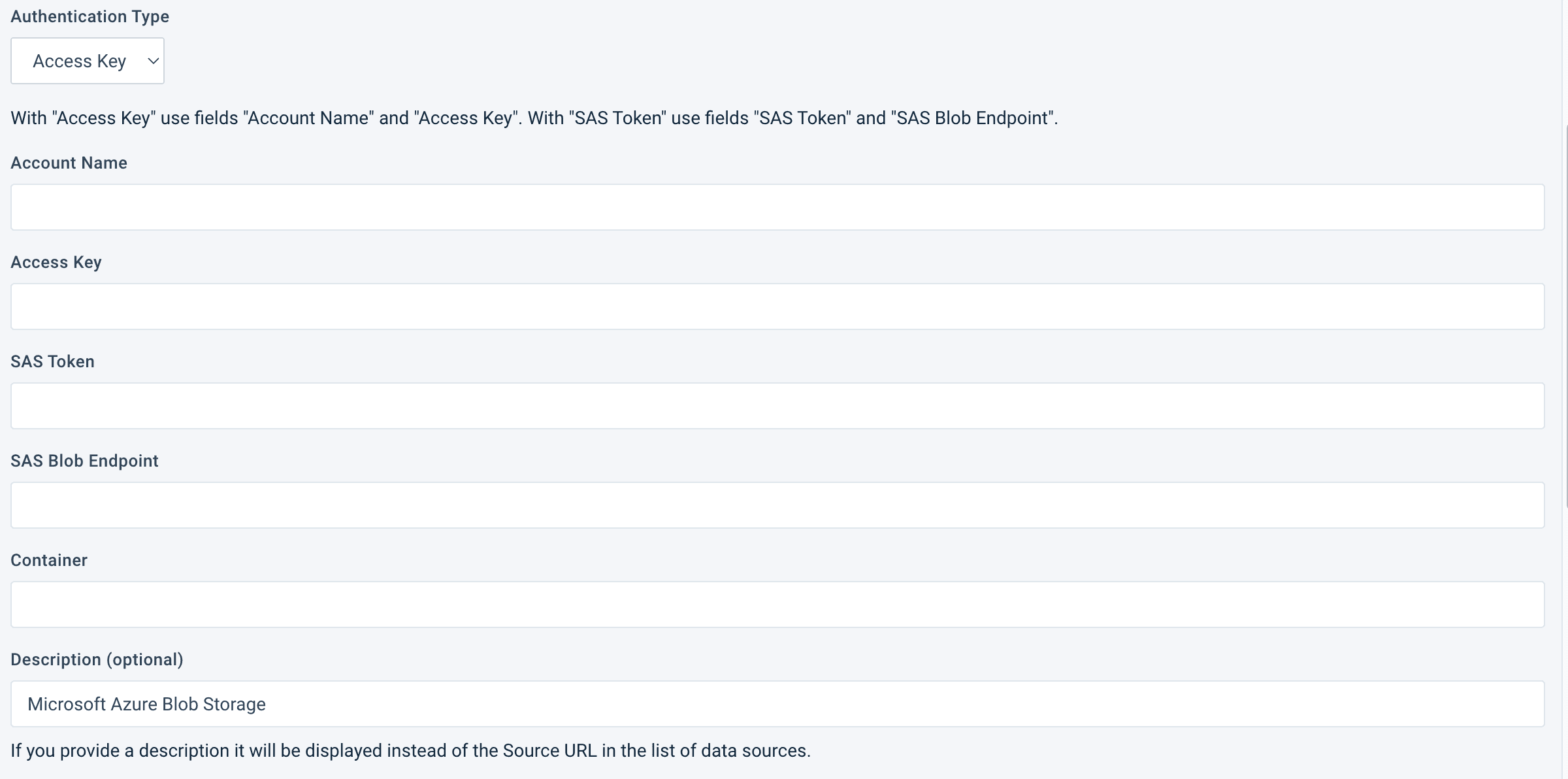Click the SAS Blob Endpoint text field
The width and height of the screenshot is (1568, 779).
click(x=777, y=505)
